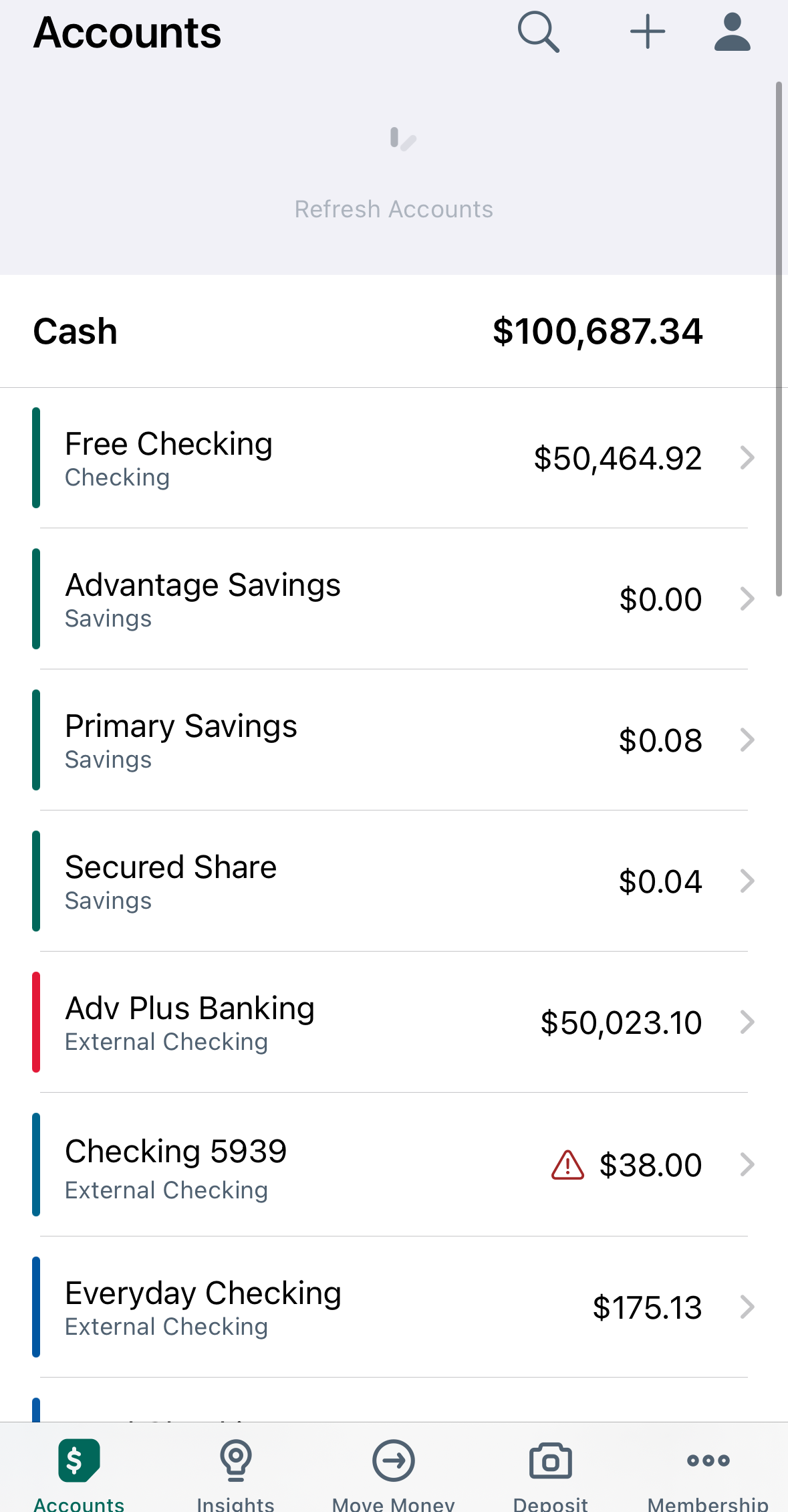Expand Advantage Savings chevron arrow
788x1512 pixels.
click(x=747, y=599)
